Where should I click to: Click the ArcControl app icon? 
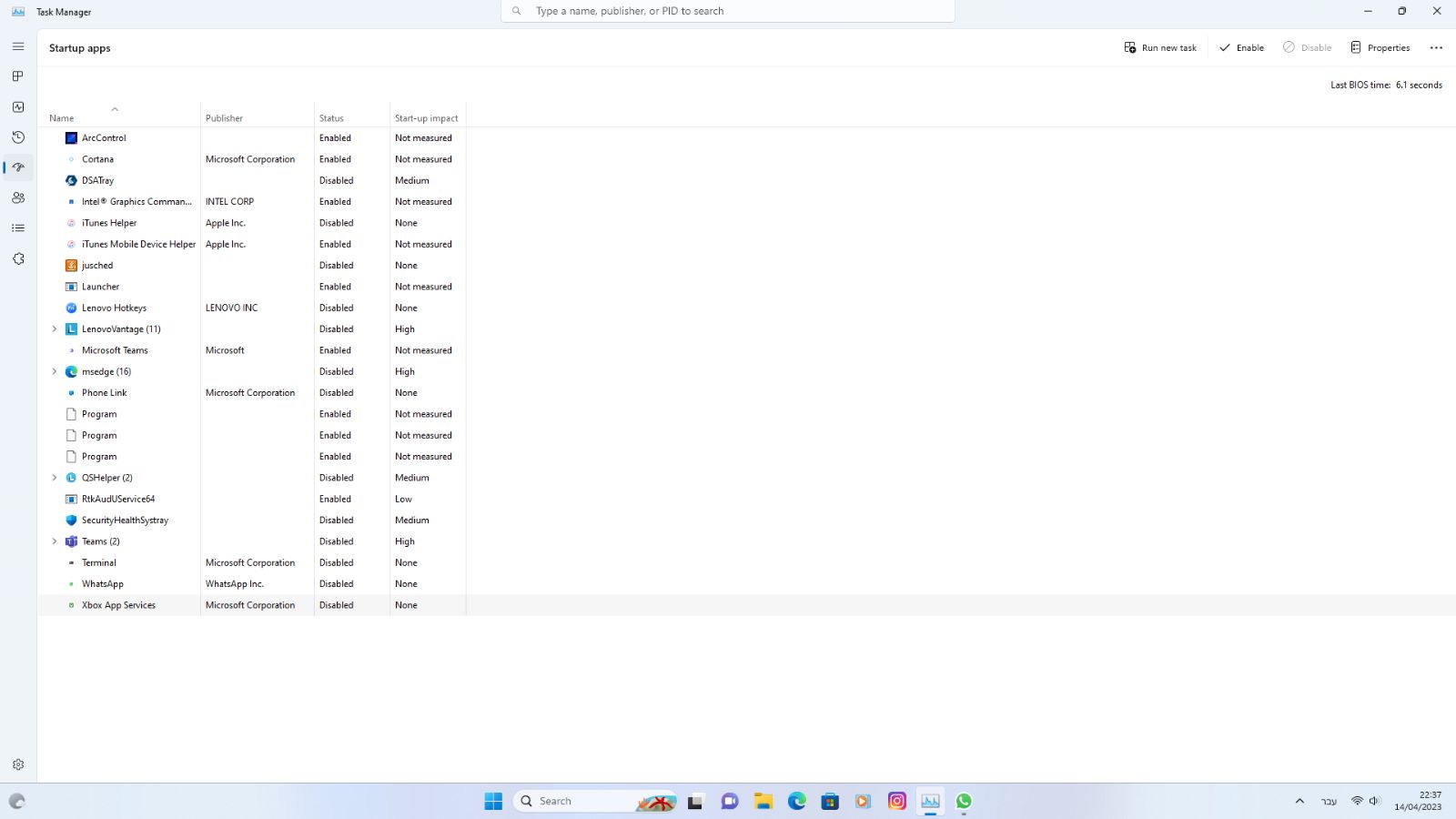point(71,138)
